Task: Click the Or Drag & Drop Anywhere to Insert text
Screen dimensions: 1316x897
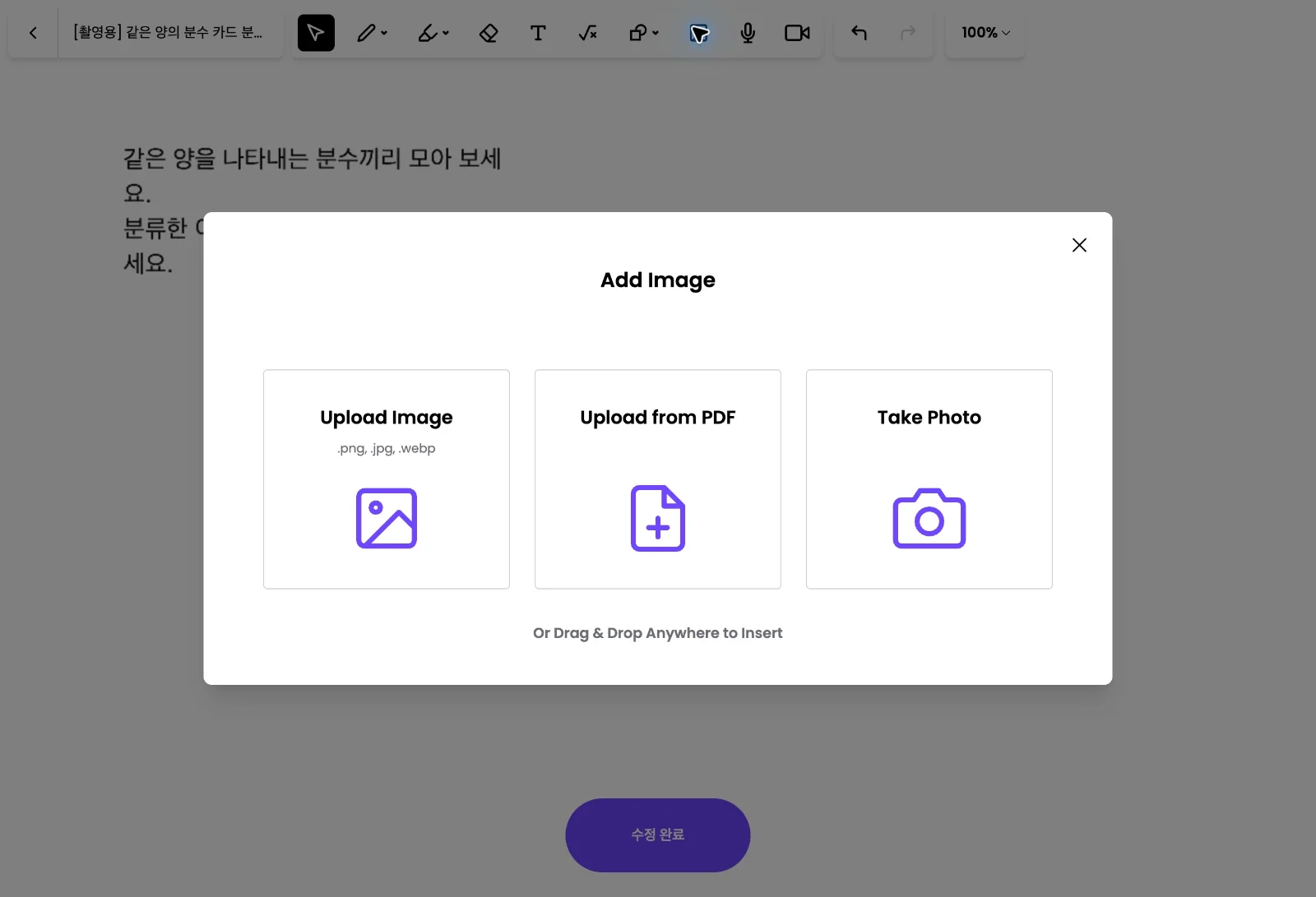Action: tap(658, 633)
